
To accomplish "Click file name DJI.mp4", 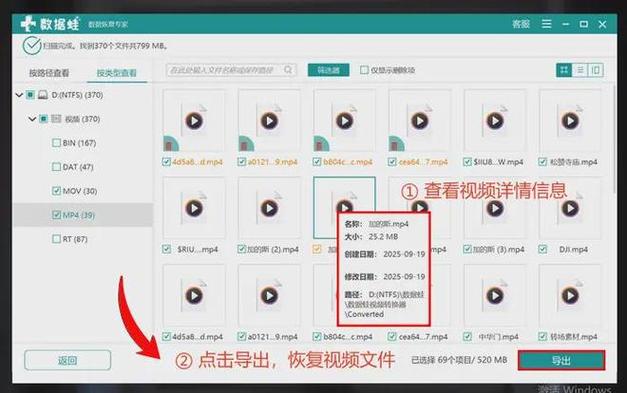I will [573, 249].
